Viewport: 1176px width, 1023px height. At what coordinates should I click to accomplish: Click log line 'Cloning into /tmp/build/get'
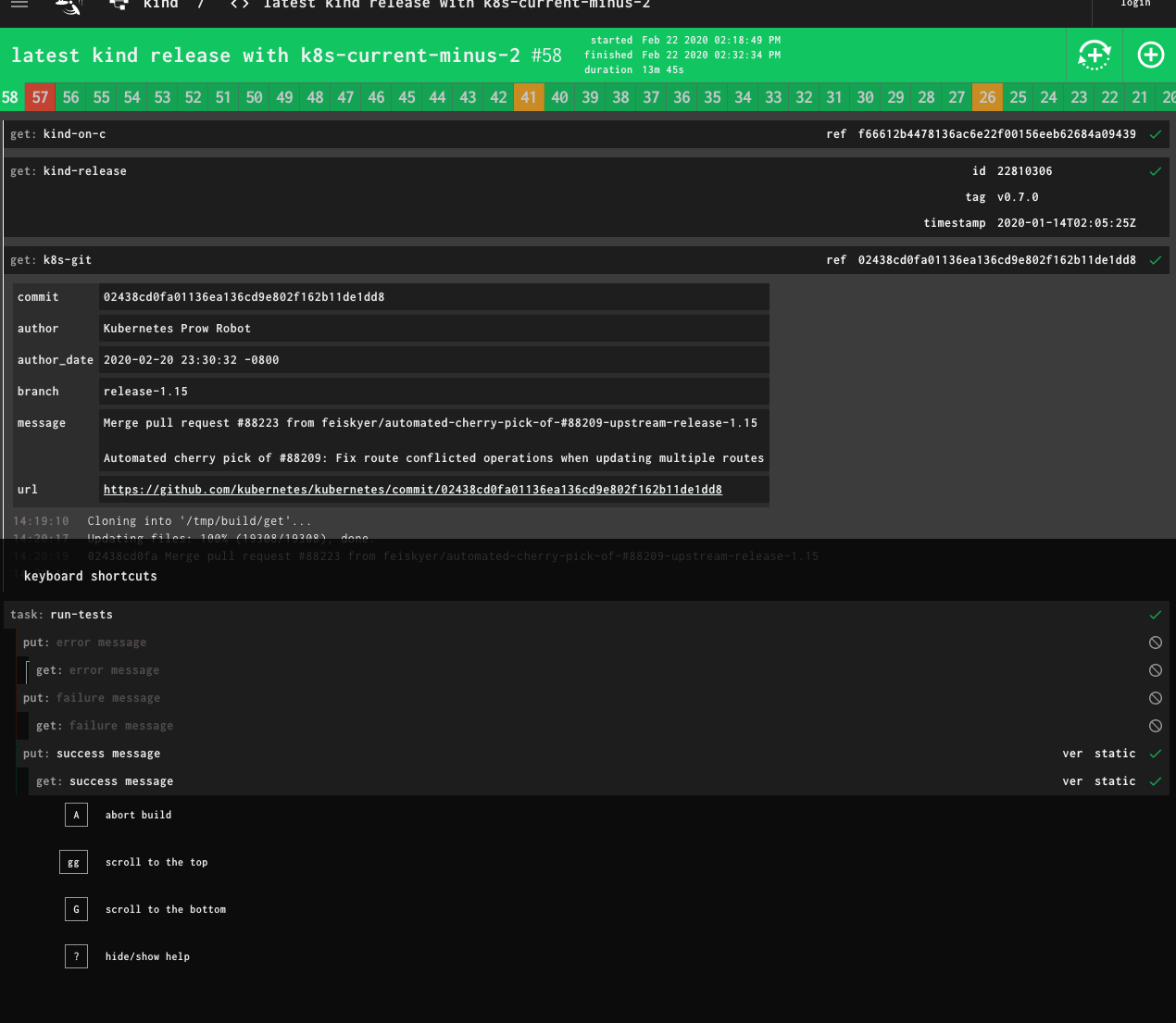(199, 521)
